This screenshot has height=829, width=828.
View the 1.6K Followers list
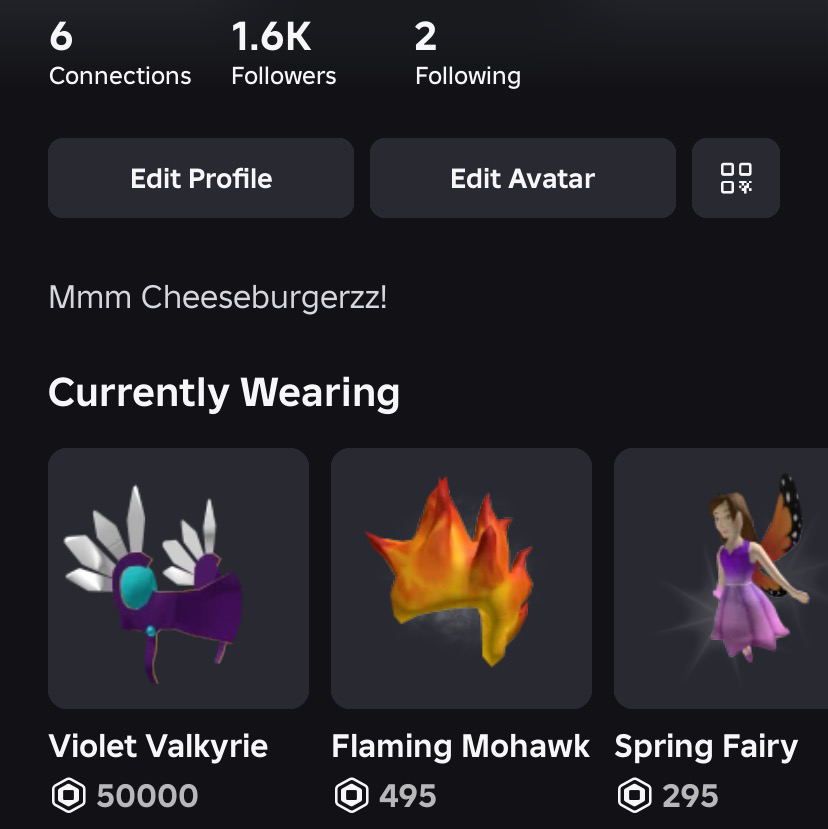tap(283, 56)
